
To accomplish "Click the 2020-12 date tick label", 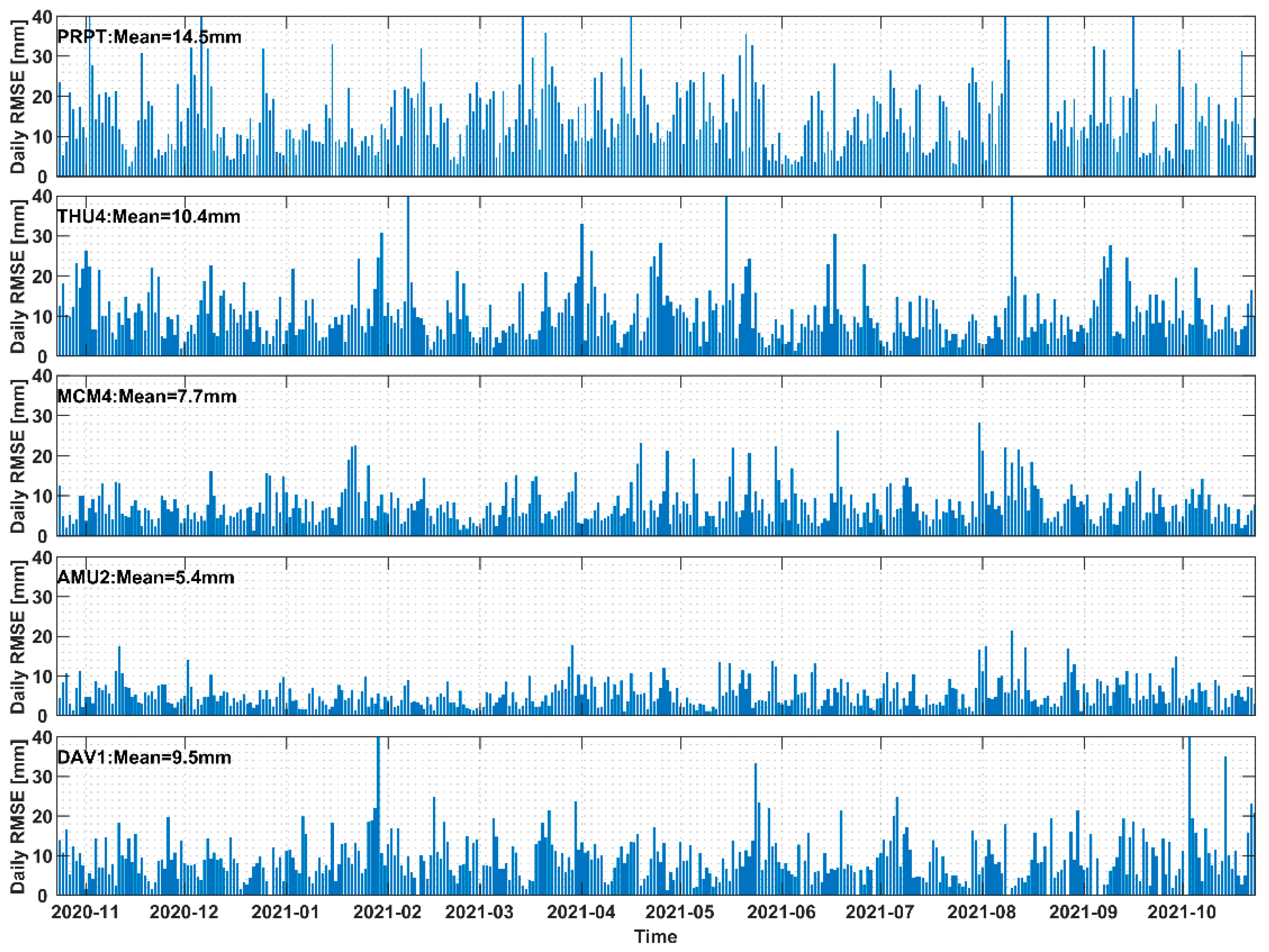I will pyautogui.click(x=184, y=912).
